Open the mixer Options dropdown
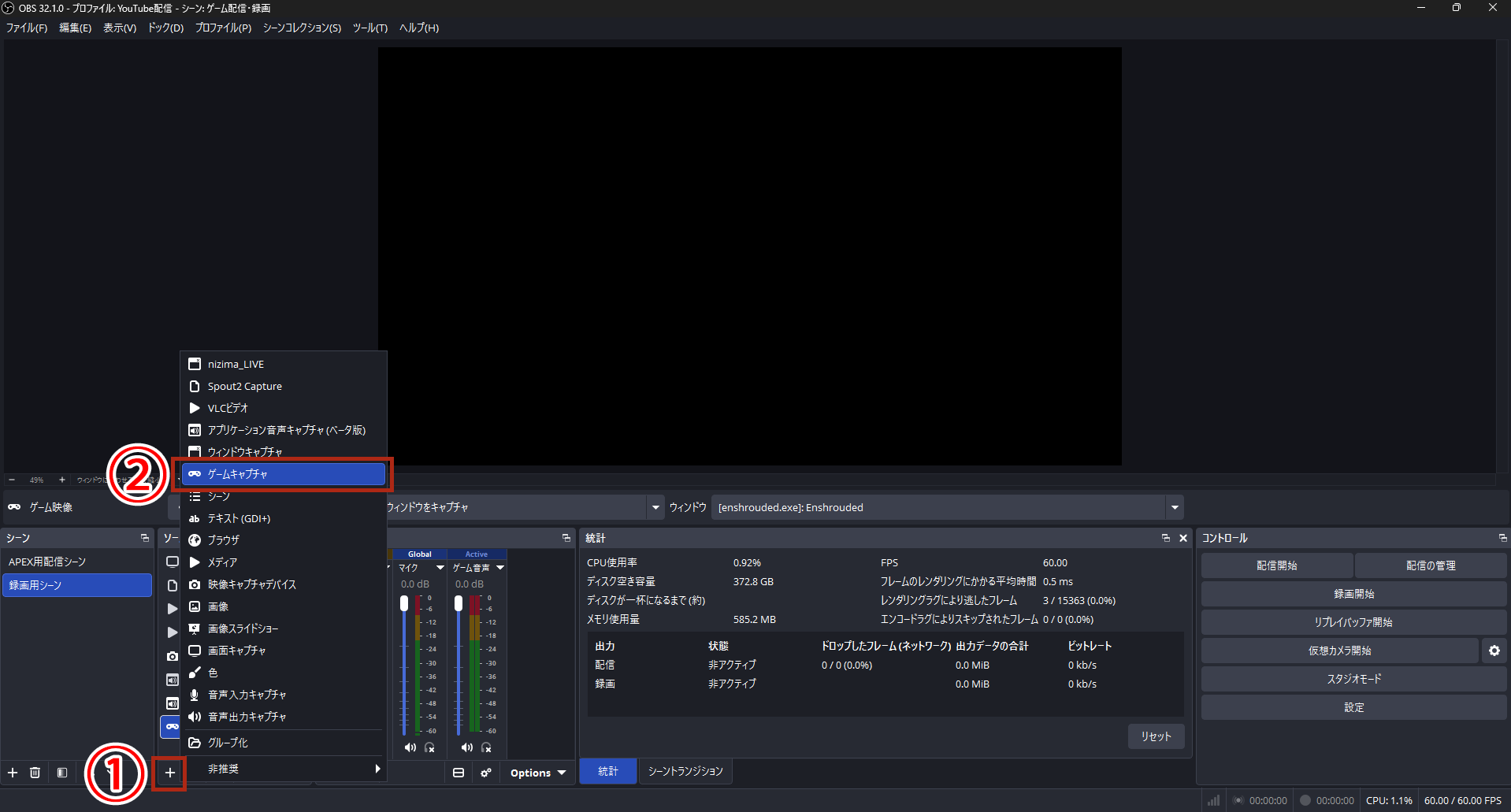This screenshot has height=812, width=1511. click(x=538, y=773)
